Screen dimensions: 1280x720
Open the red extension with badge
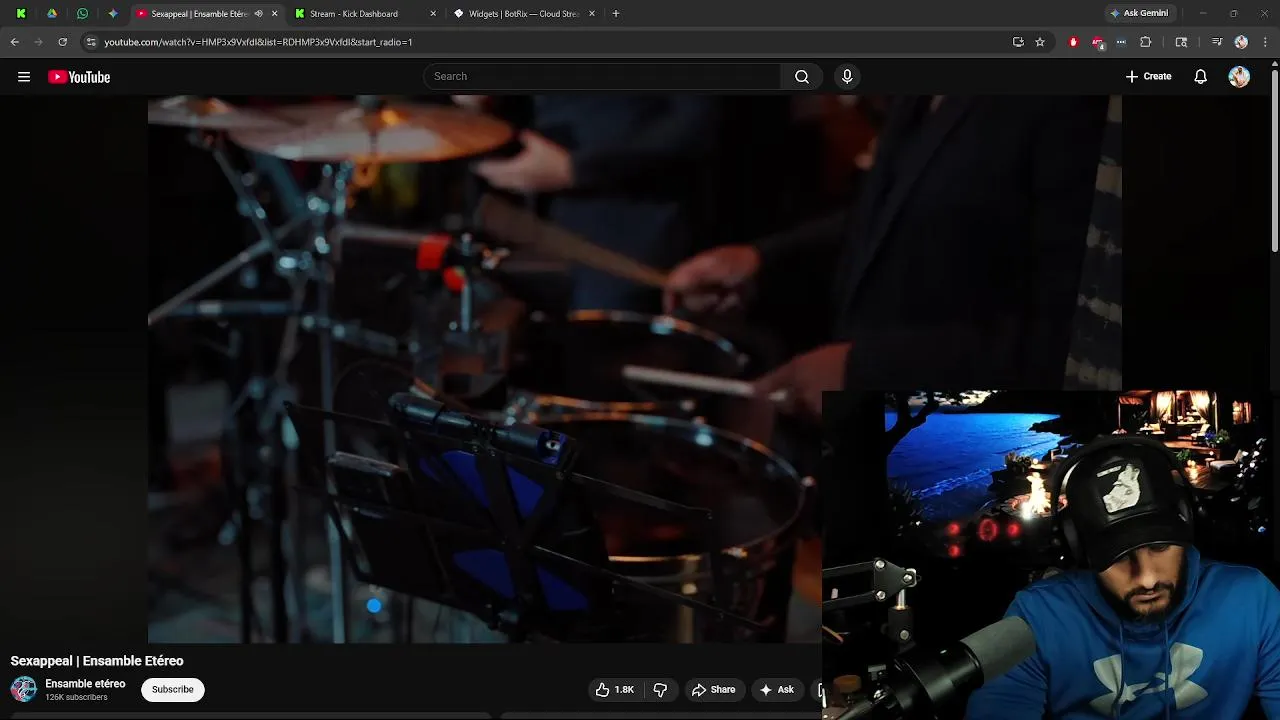[1098, 42]
